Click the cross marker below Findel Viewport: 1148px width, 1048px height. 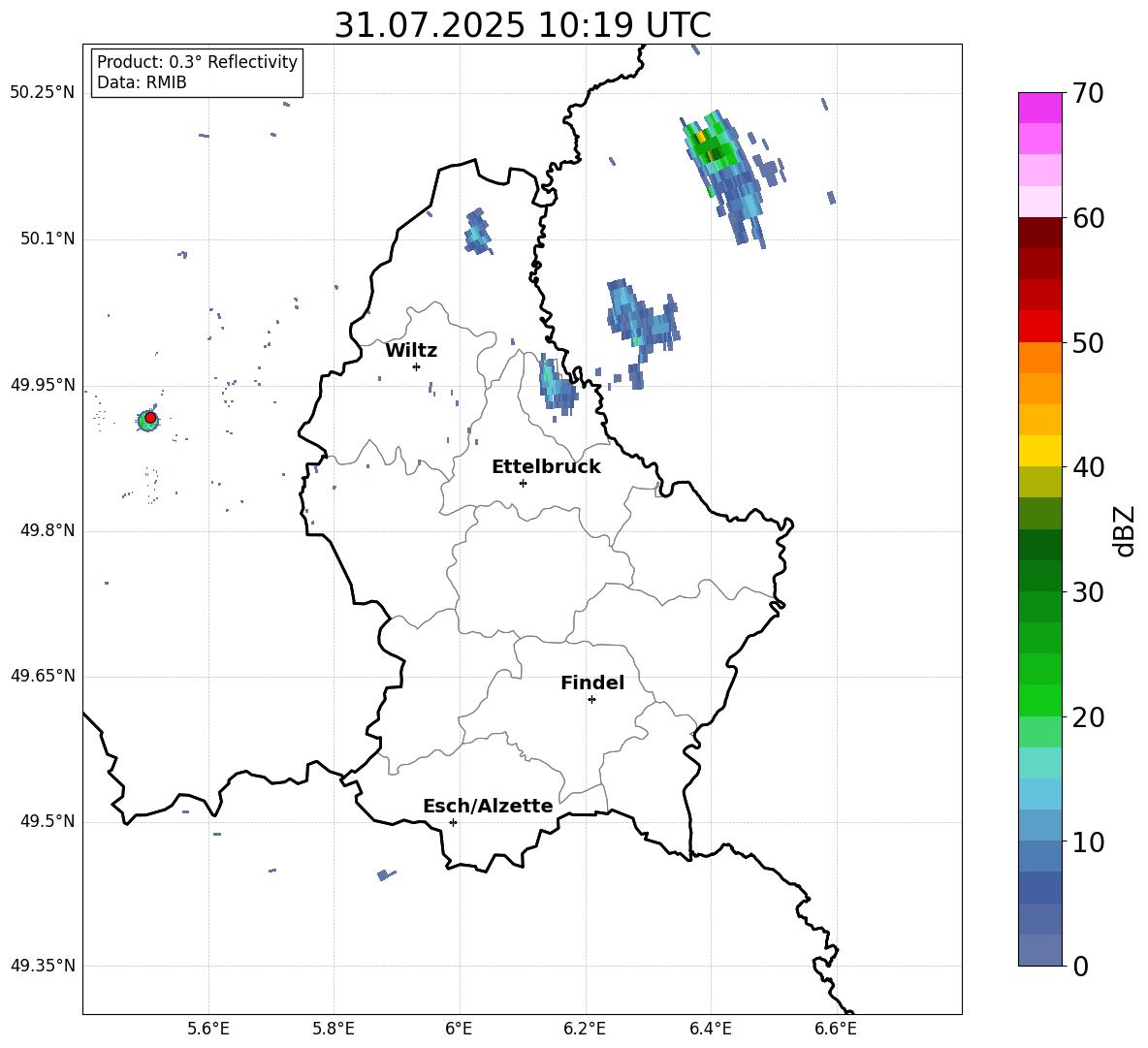pos(591,700)
